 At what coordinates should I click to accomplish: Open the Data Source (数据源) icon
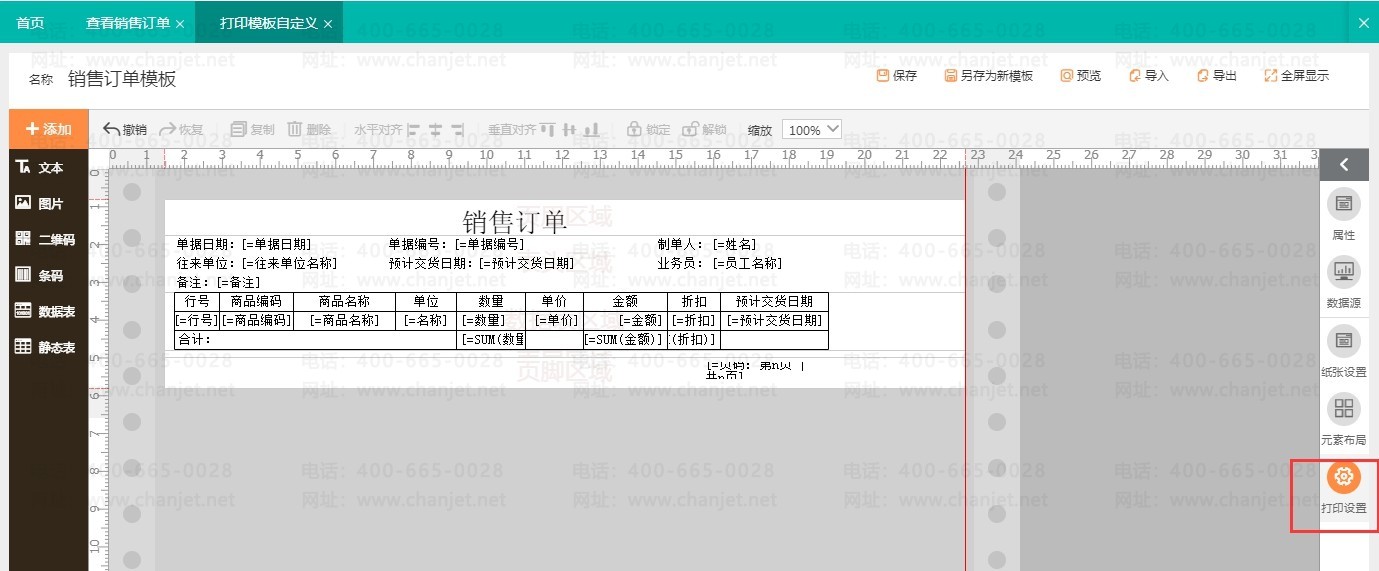[1343, 272]
